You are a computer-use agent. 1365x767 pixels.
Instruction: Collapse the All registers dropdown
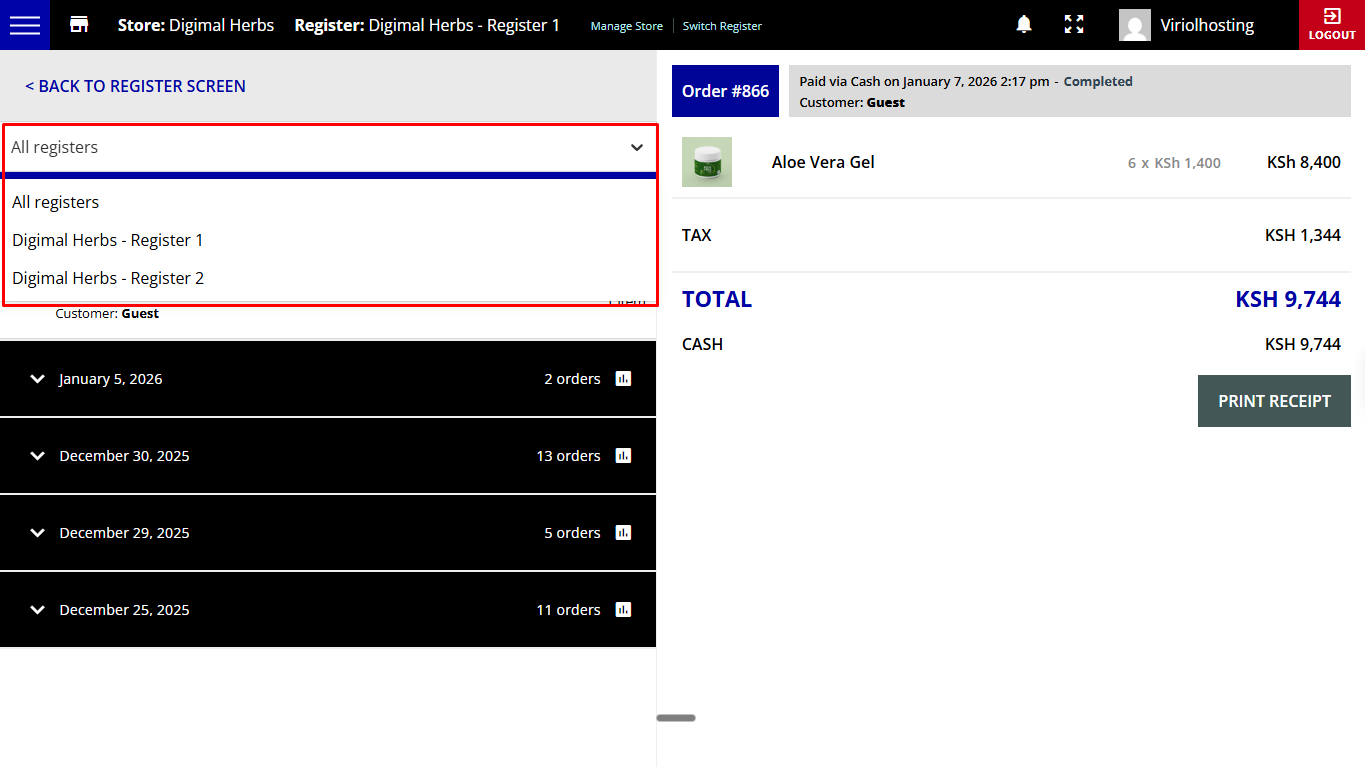pos(636,148)
